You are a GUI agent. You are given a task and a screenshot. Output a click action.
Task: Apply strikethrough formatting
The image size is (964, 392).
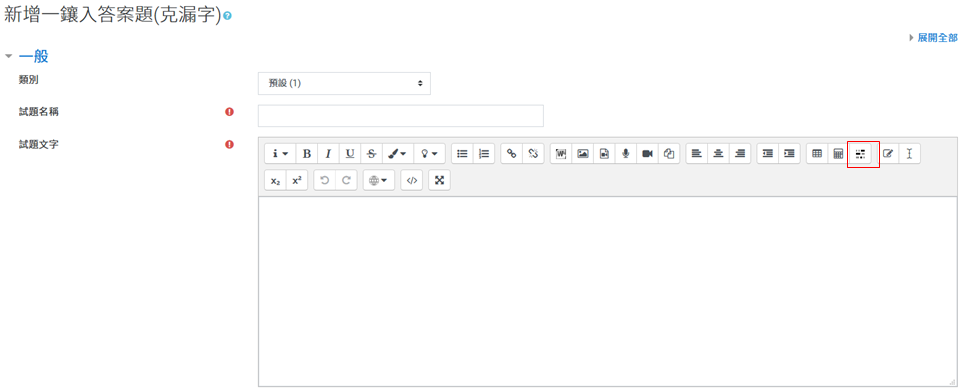pos(371,154)
